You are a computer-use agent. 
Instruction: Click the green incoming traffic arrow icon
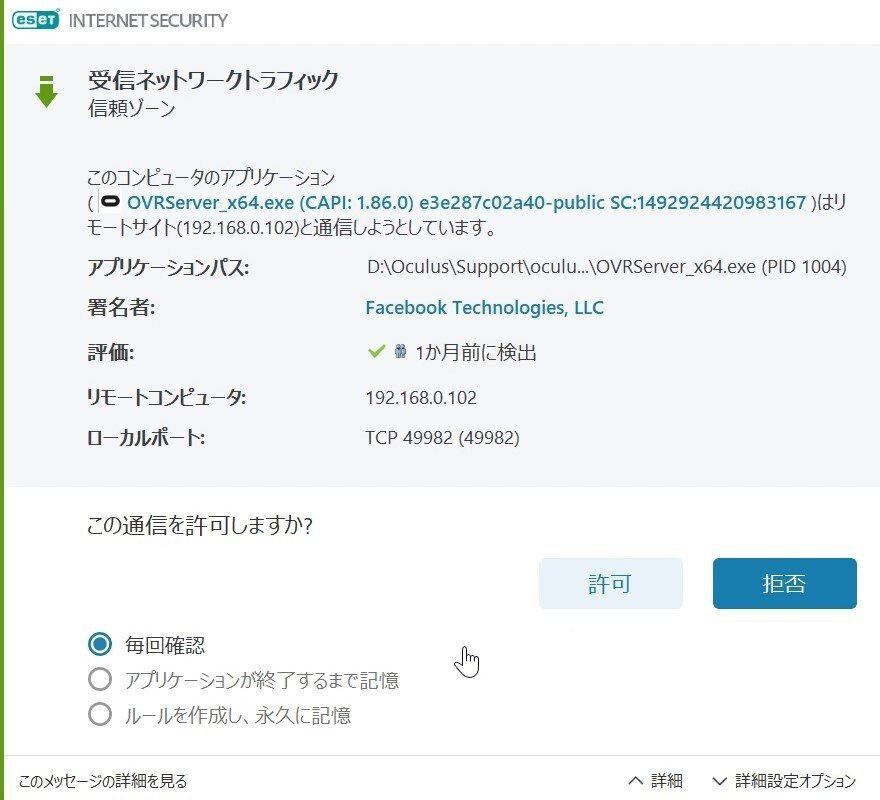[46, 90]
